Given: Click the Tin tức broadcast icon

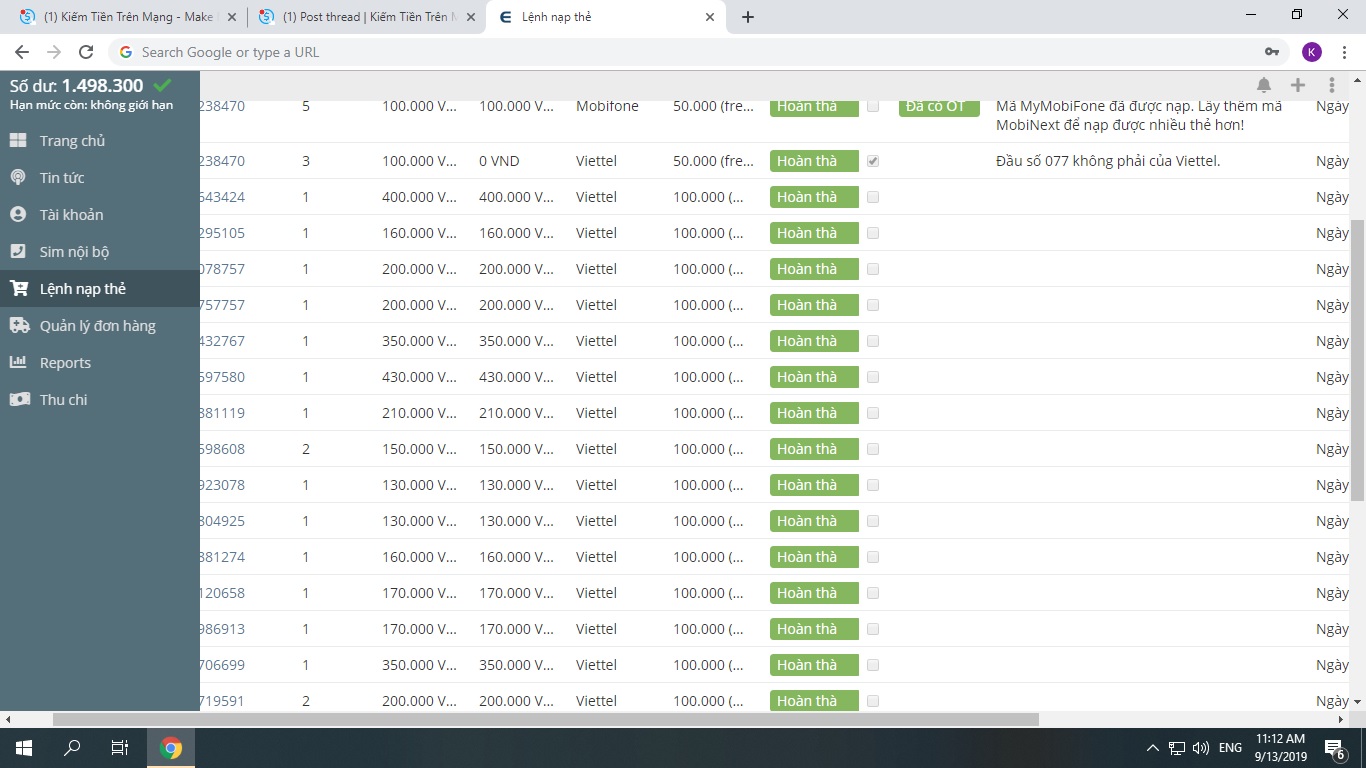Looking at the screenshot, I should tap(18, 178).
